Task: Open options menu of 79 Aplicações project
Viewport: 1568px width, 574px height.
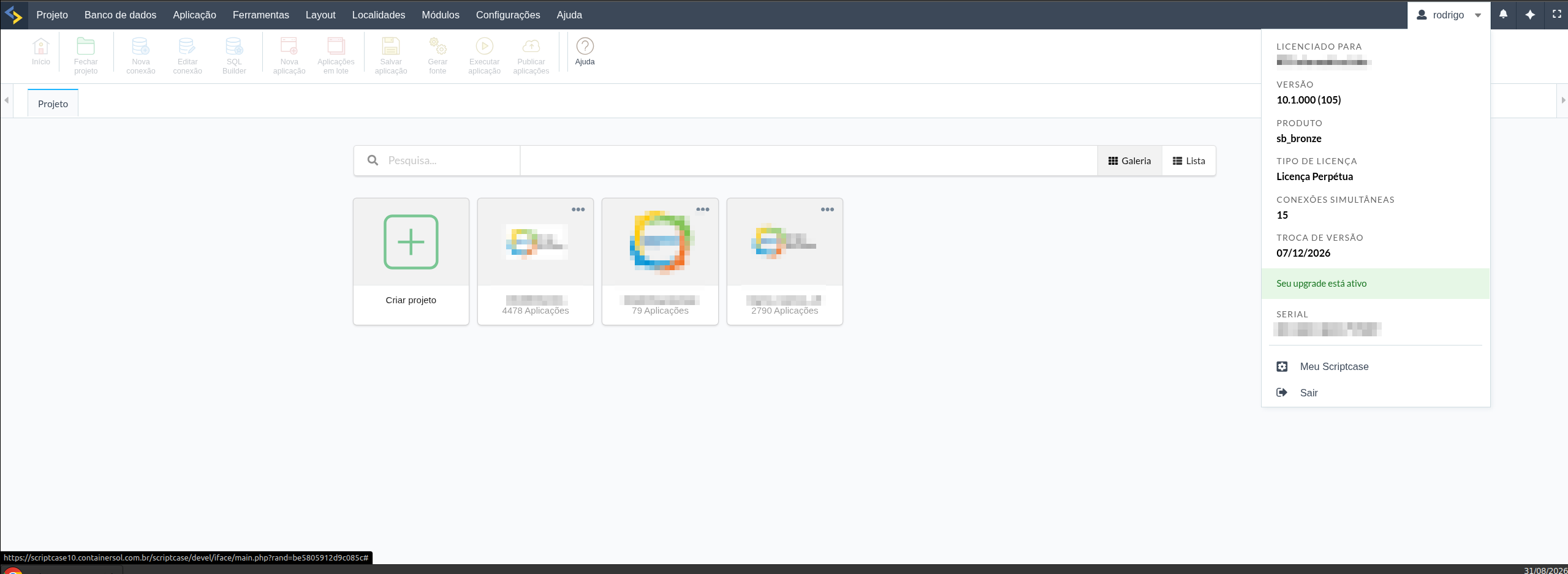Action: 703,210
